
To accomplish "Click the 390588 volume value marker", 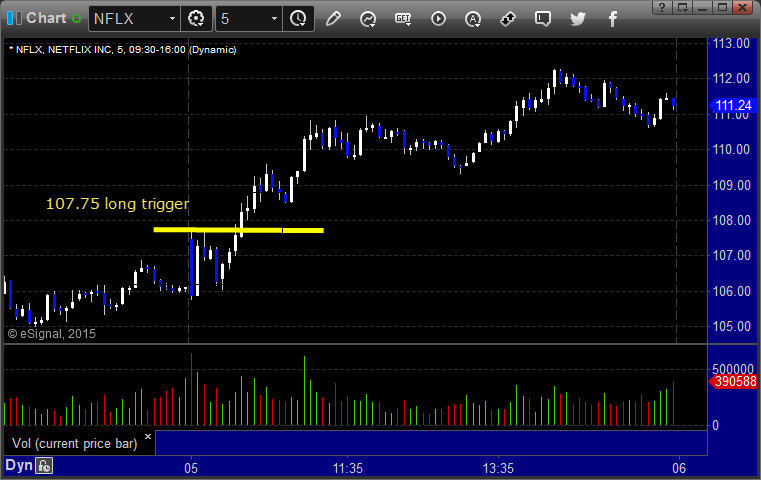I will [x=733, y=381].
